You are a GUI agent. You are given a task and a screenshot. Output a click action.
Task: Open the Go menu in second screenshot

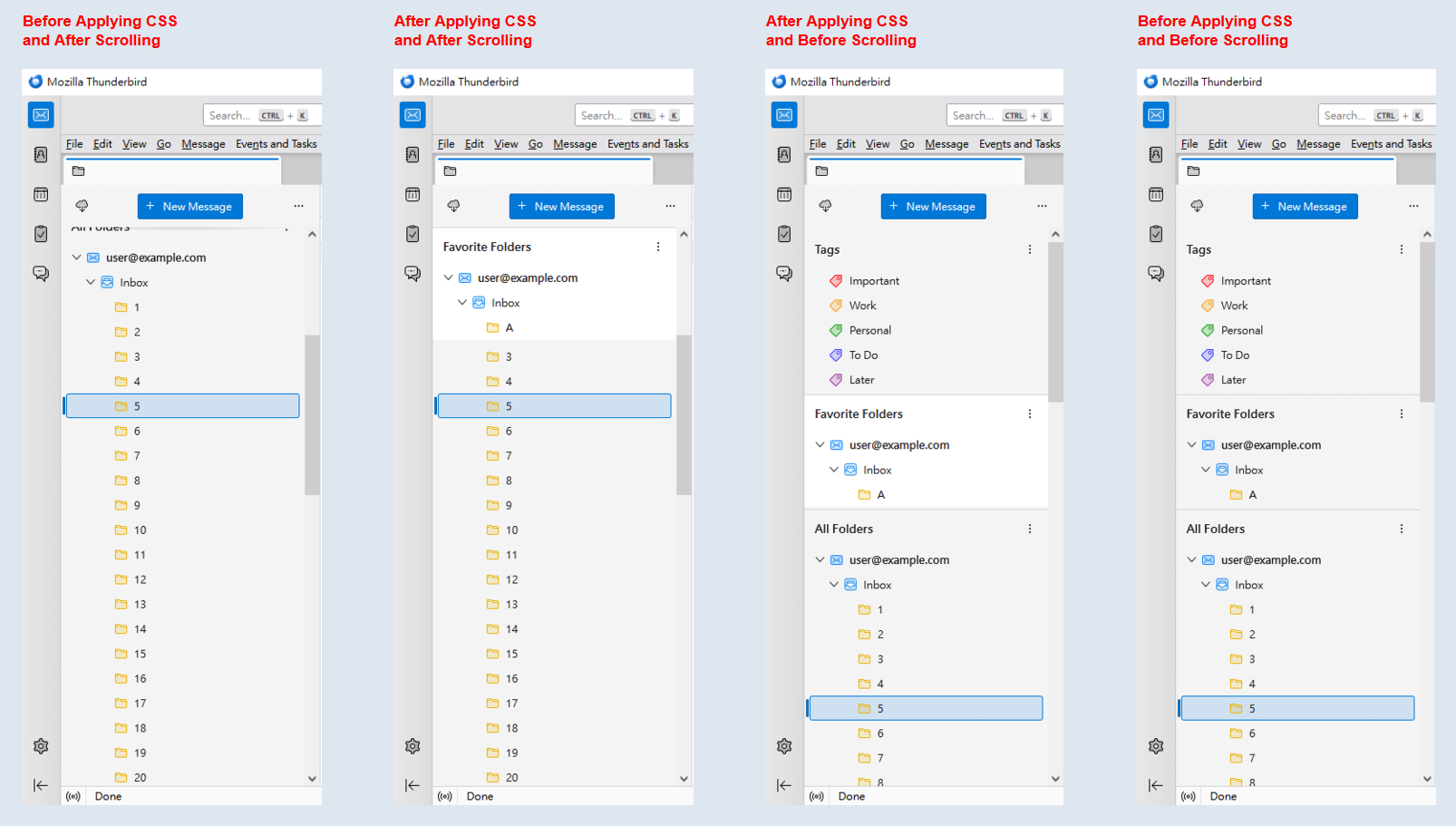tap(535, 144)
